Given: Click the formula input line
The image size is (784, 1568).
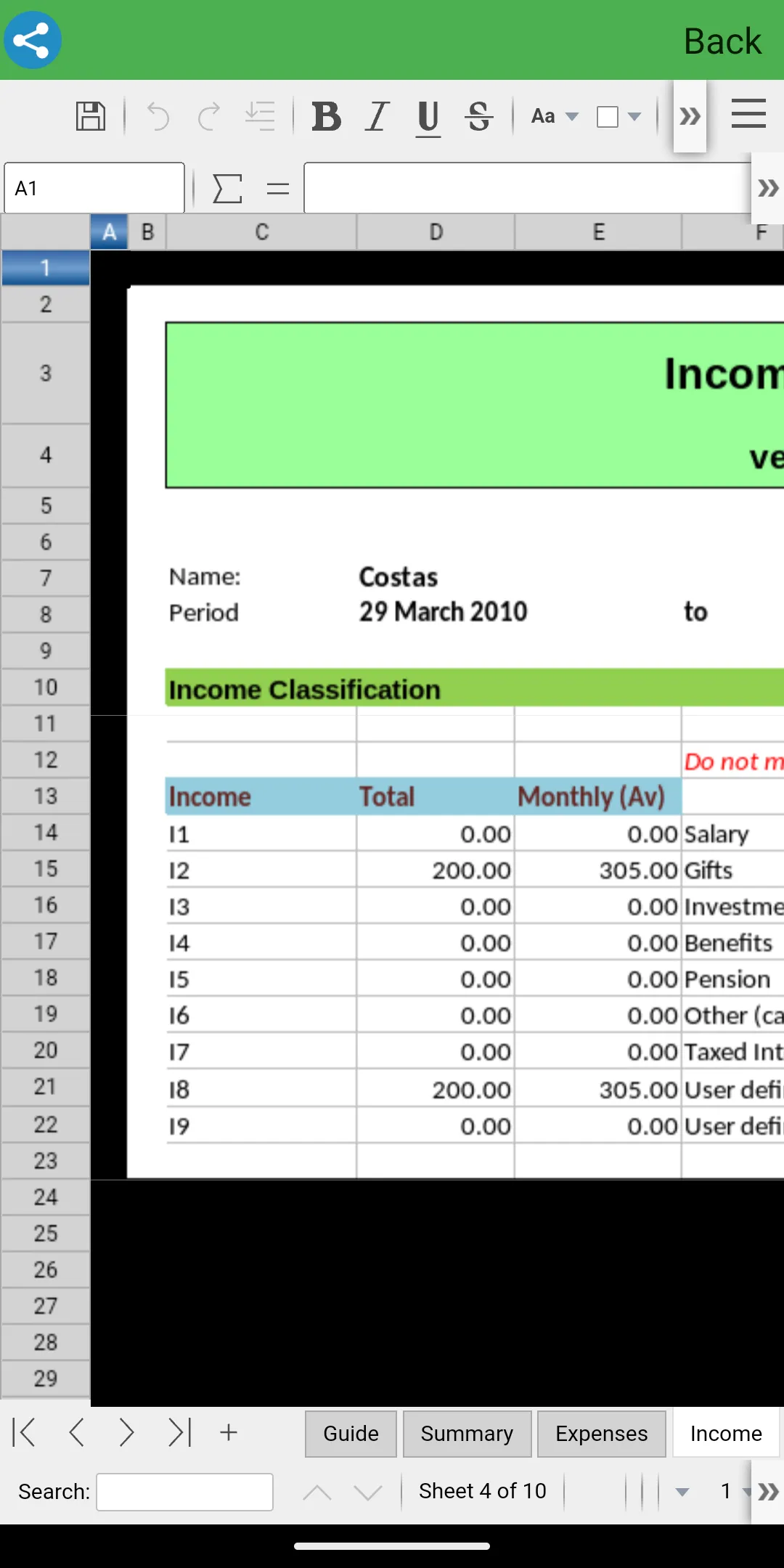Looking at the screenshot, I should click(x=527, y=188).
